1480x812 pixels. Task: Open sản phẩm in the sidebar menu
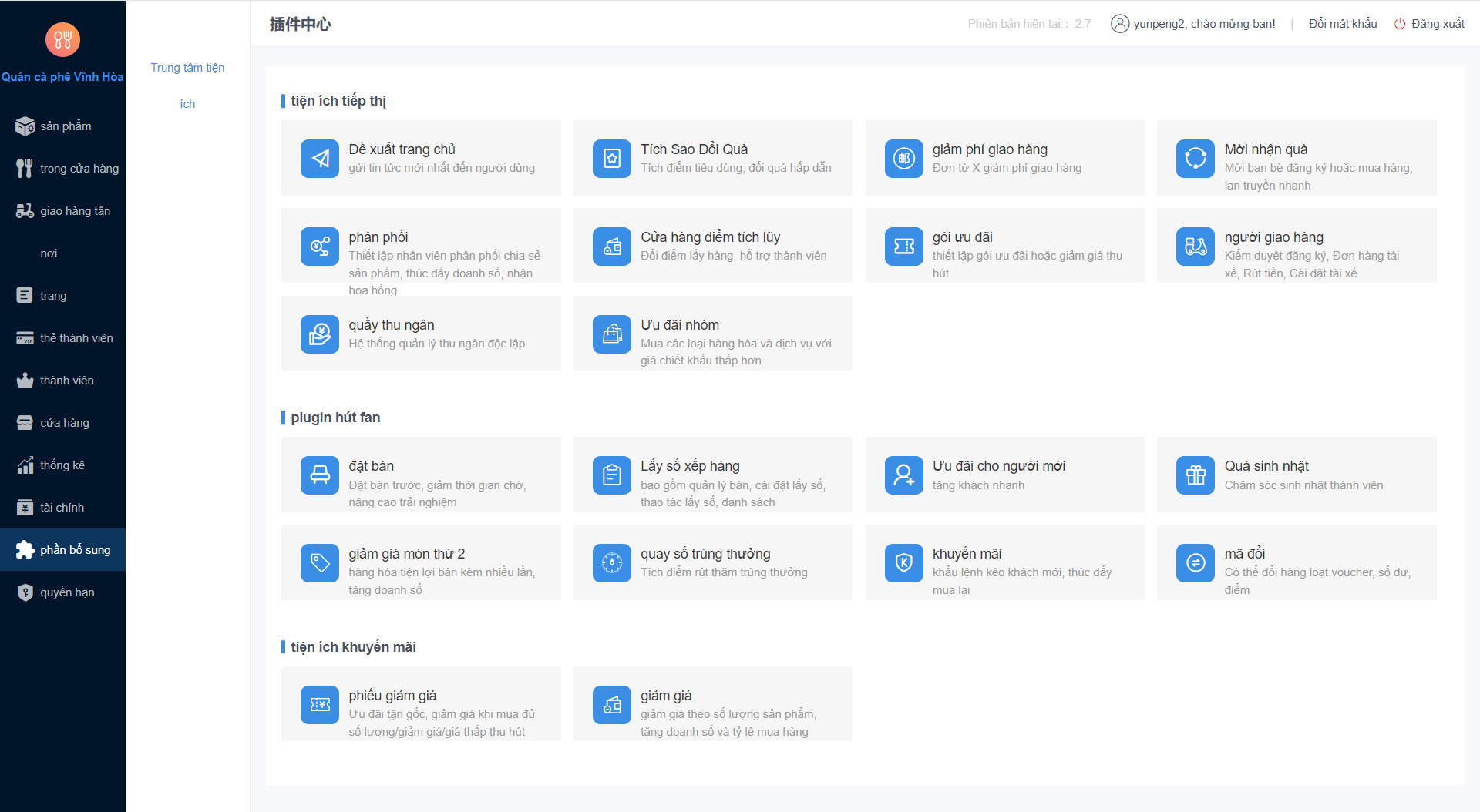point(65,126)
